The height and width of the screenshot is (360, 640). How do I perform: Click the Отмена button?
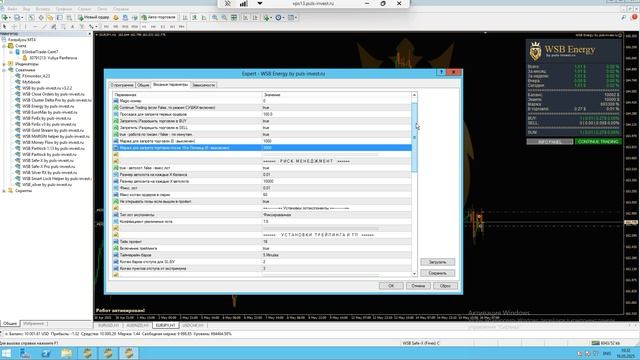418,286
